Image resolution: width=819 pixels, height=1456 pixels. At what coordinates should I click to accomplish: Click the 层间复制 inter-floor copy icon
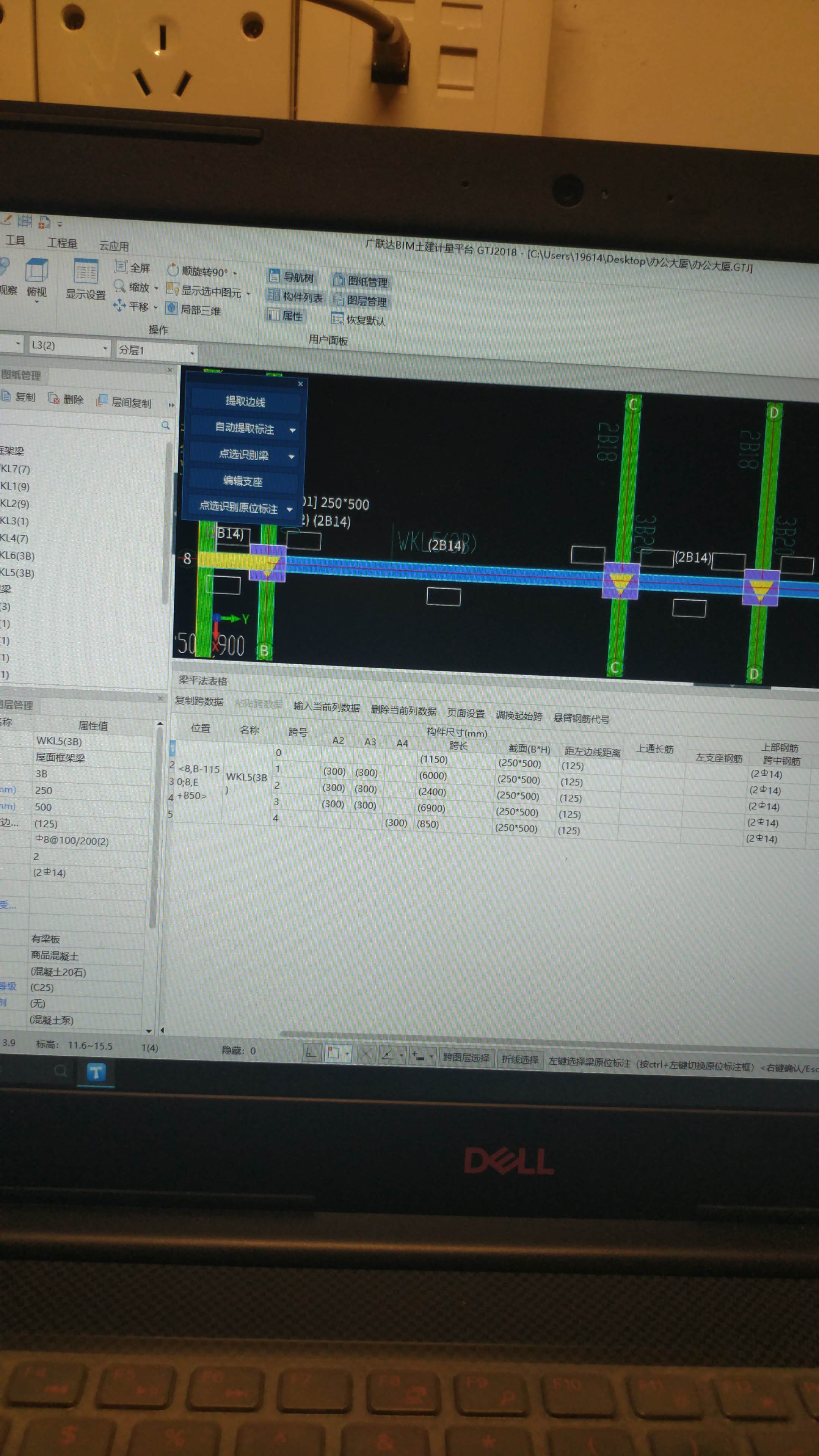point(102,401)
